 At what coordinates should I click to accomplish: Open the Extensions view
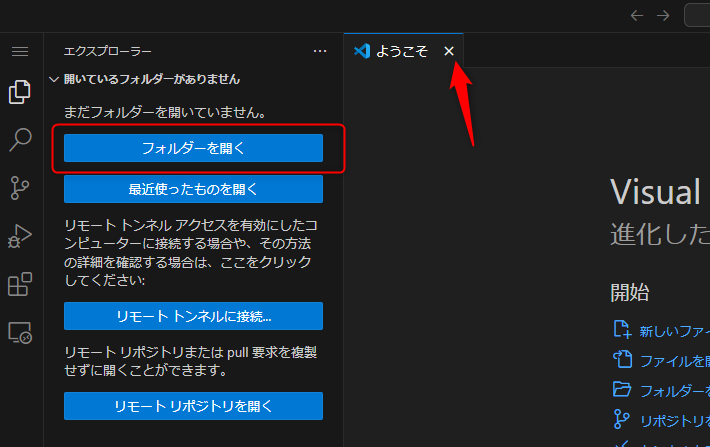(x=20, y=285)
